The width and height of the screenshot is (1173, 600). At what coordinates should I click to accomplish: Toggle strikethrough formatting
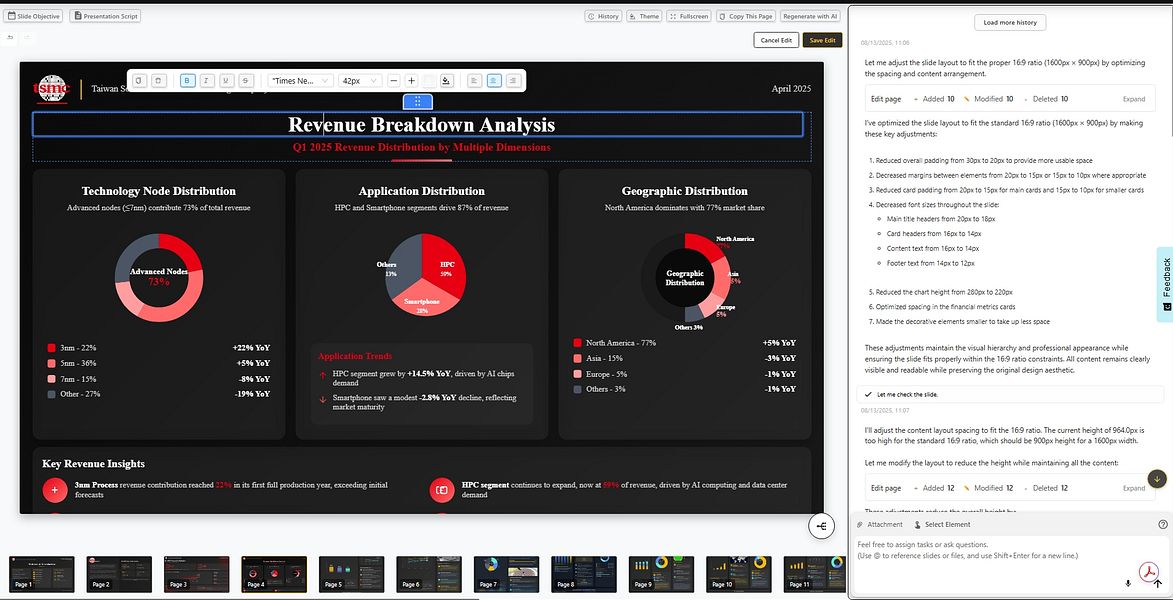click(246, 81)
